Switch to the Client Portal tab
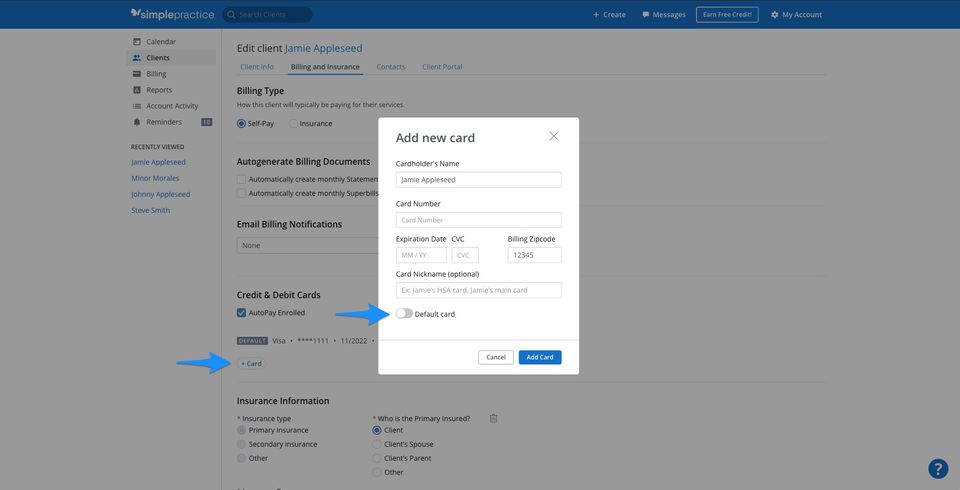Image resolution: width=960 pixels, height=490 pixels. coord(442,67)
